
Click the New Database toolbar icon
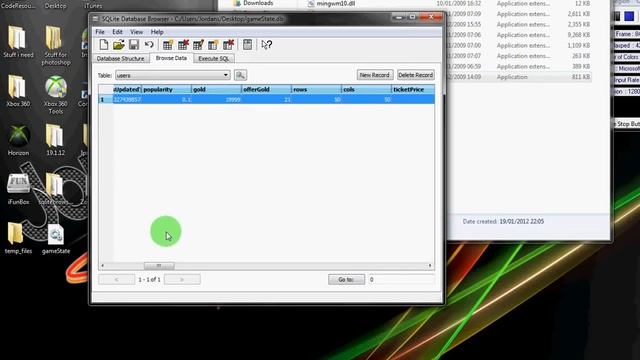click(x=104, y=44)
